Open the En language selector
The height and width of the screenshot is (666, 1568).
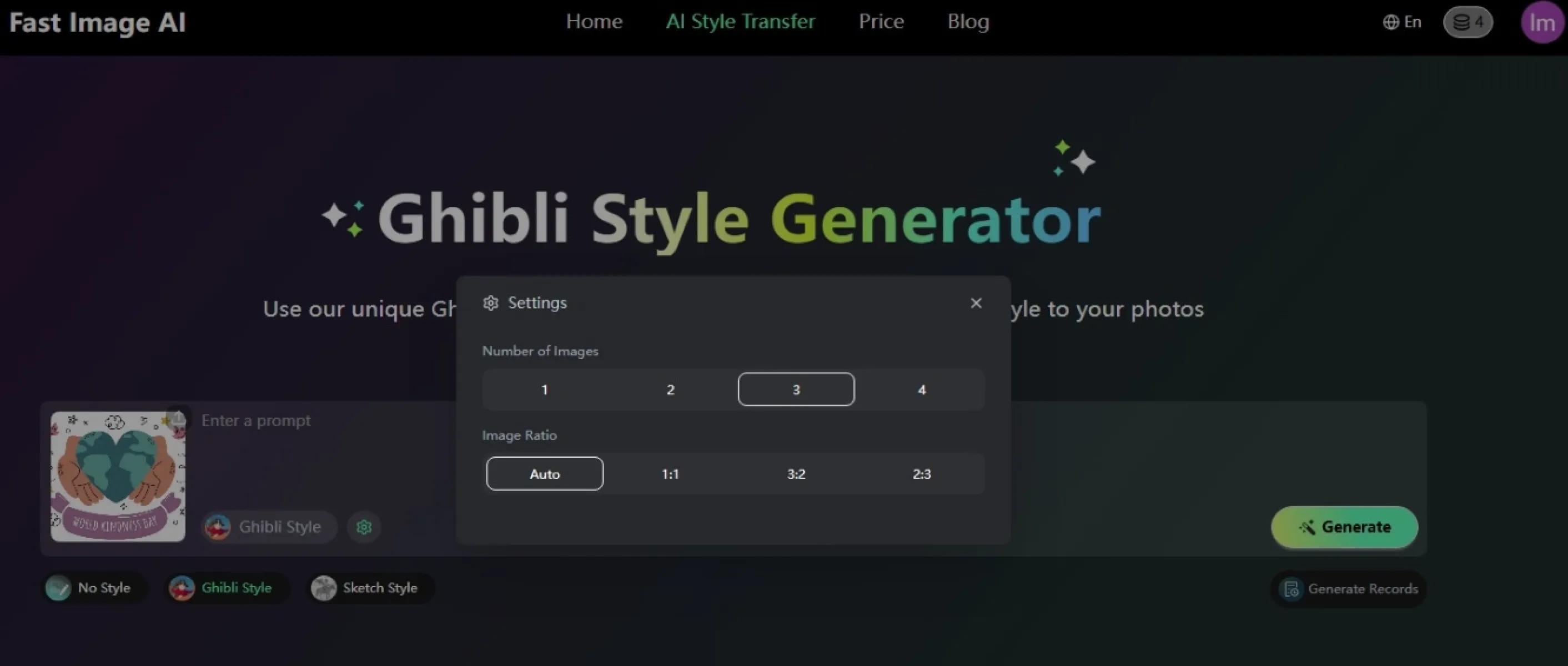[1402, 23]
